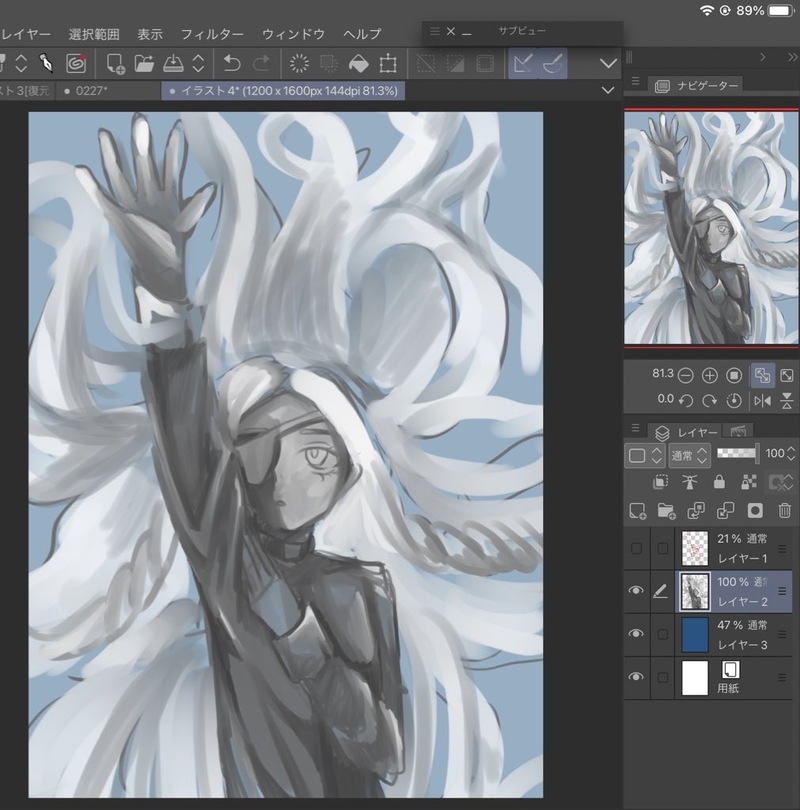The height and width of the screenshot is (810, 800).
Task: Toggle Fit to Navigator button
Action: 762,376
